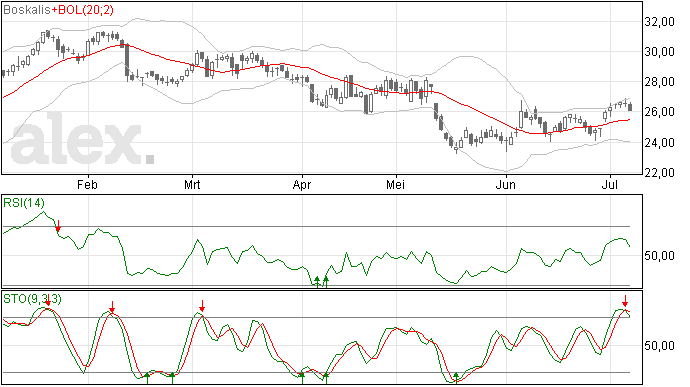Click the STO green buy arrow at Apr gridline
Viewport: 690px width, 387px height.
point(302,378)
